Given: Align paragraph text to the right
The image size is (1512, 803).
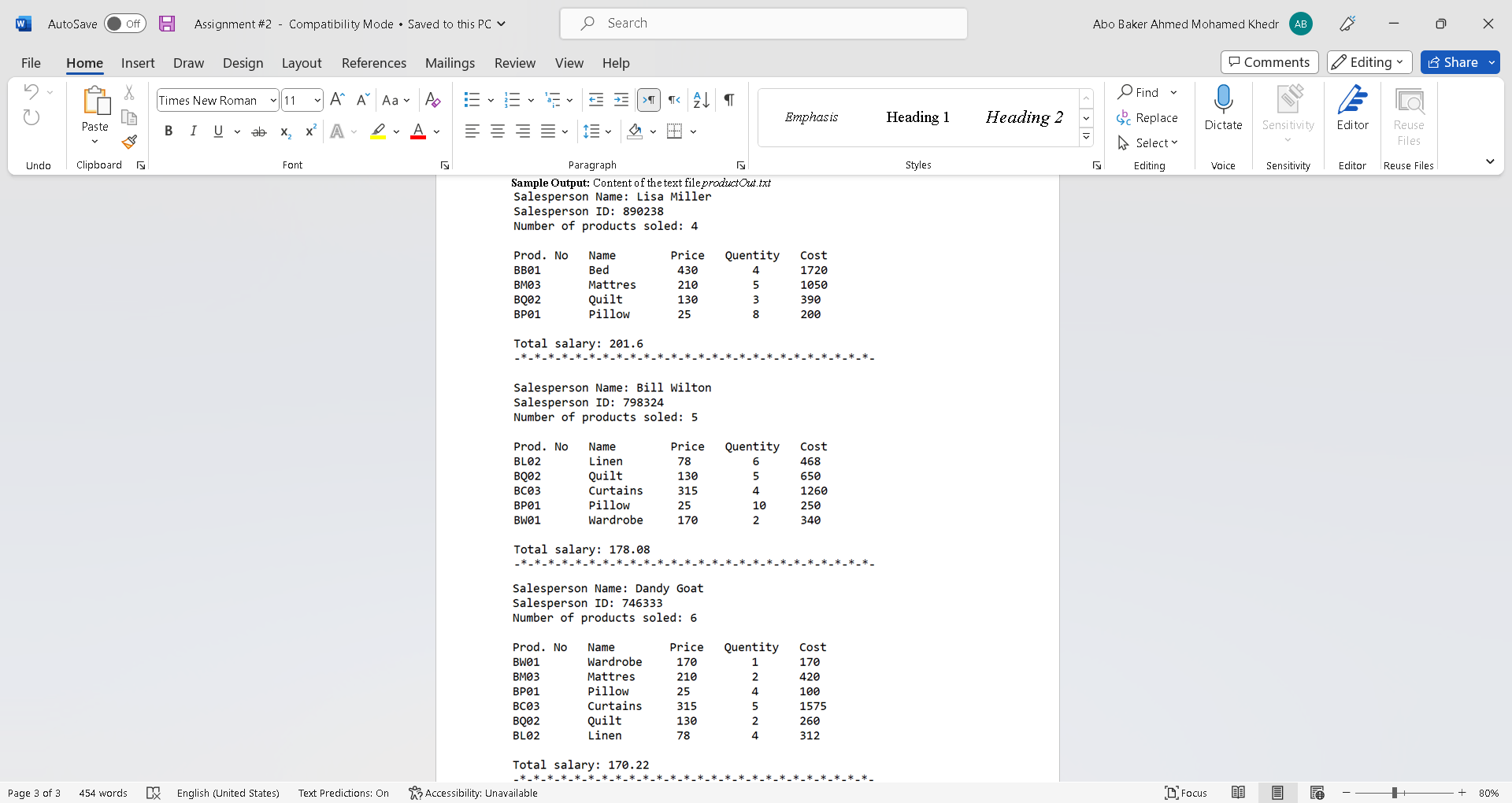Looking at the screenshot, I should [x=523, y=131].
